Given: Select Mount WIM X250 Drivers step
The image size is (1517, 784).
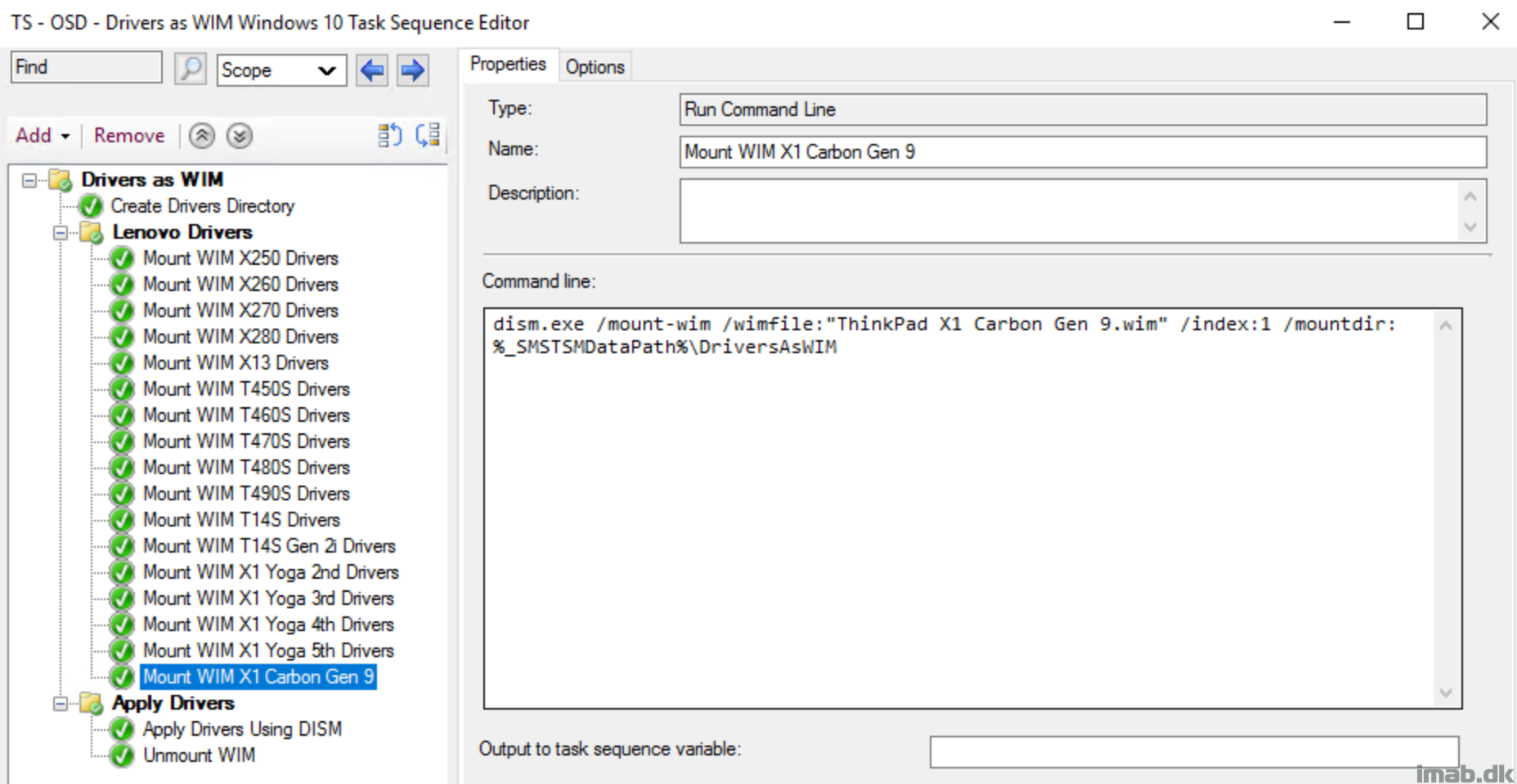Looking at the screenshot, I should click(240, 258).
